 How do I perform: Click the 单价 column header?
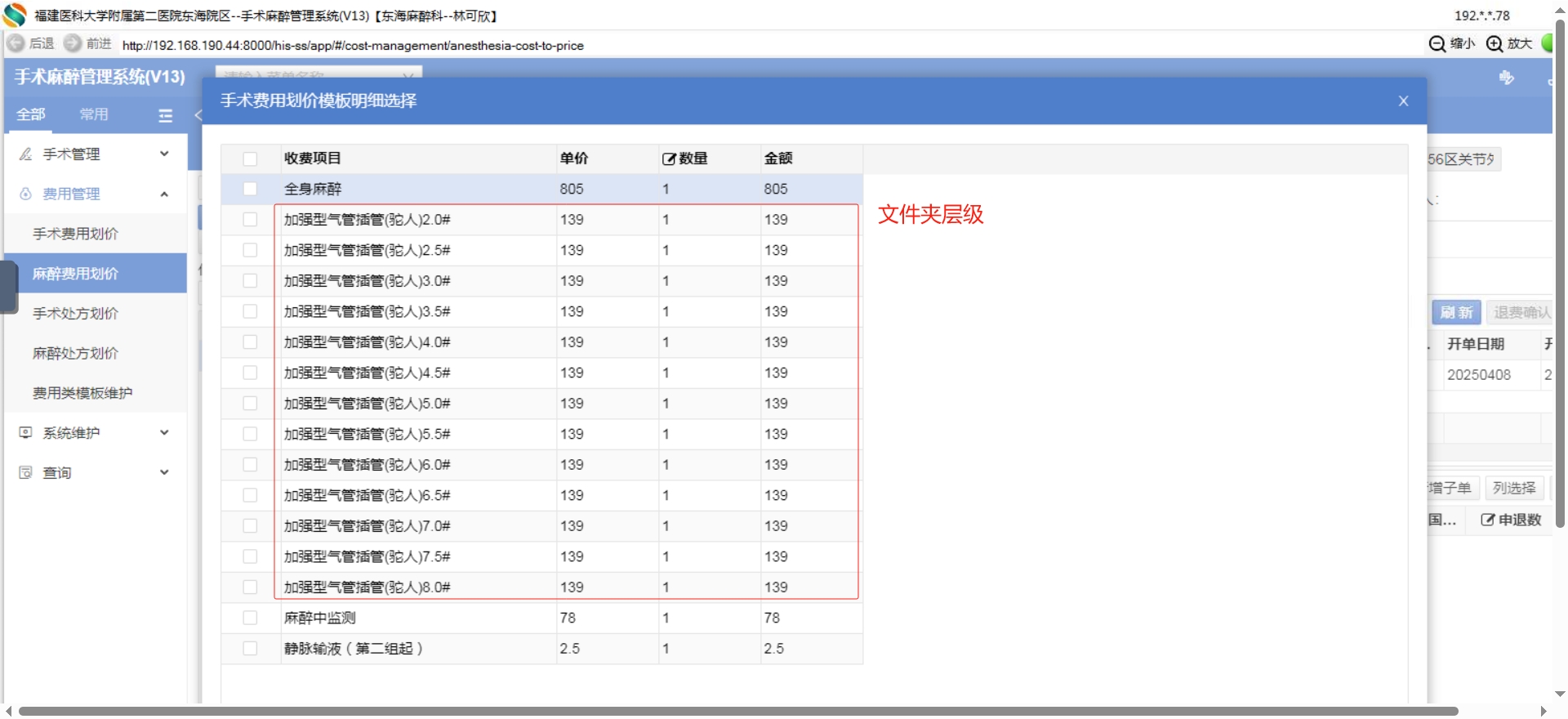point(574,159)
